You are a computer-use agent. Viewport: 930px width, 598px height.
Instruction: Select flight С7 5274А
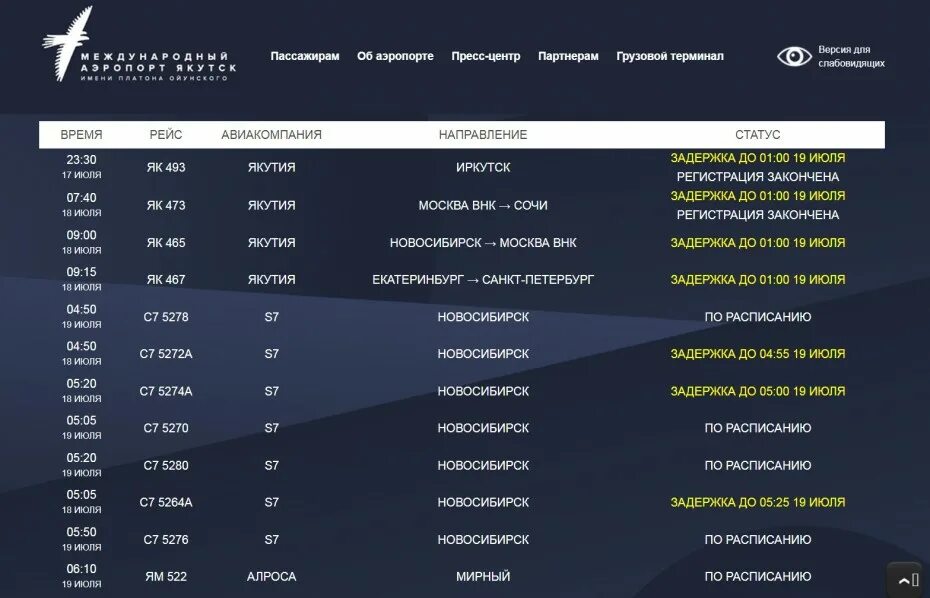click(166, 391)
